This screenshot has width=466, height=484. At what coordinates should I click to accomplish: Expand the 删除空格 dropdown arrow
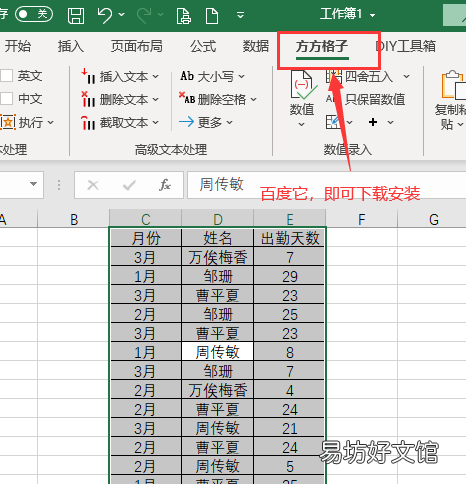(x=254, y=99)
